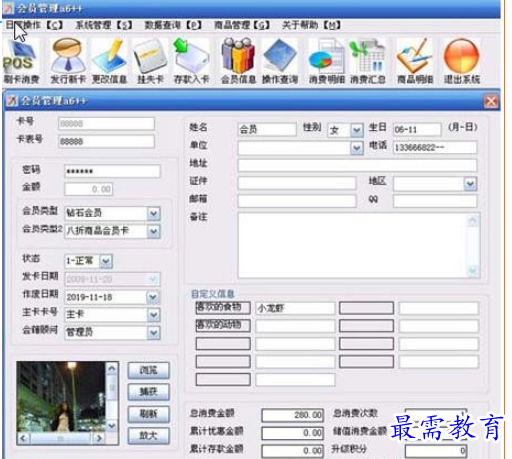Click the 总消费金额 280.00 field
The height and width of the screenshot is (459, 512).
(293, 415)
